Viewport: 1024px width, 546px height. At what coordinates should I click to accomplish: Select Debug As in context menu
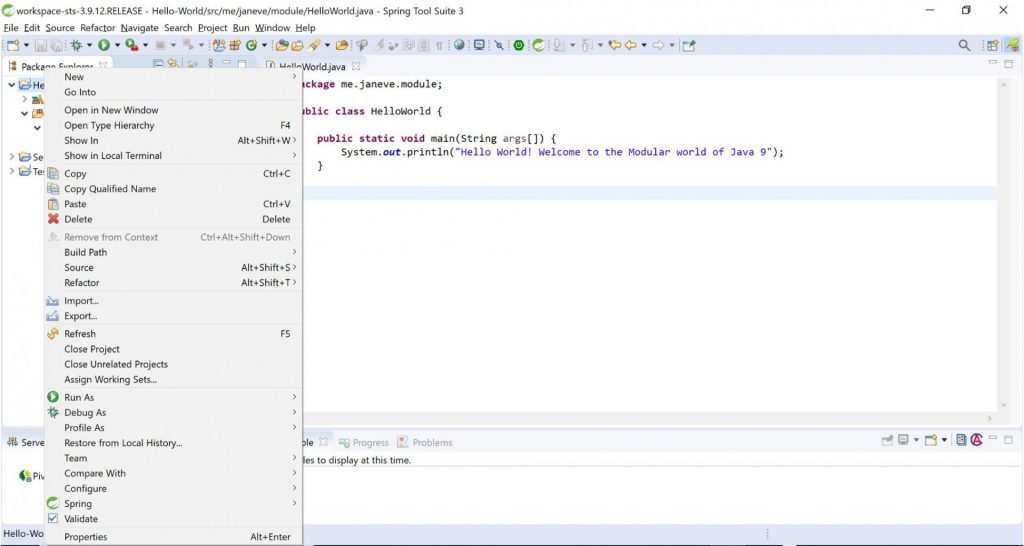coord(173,412)
